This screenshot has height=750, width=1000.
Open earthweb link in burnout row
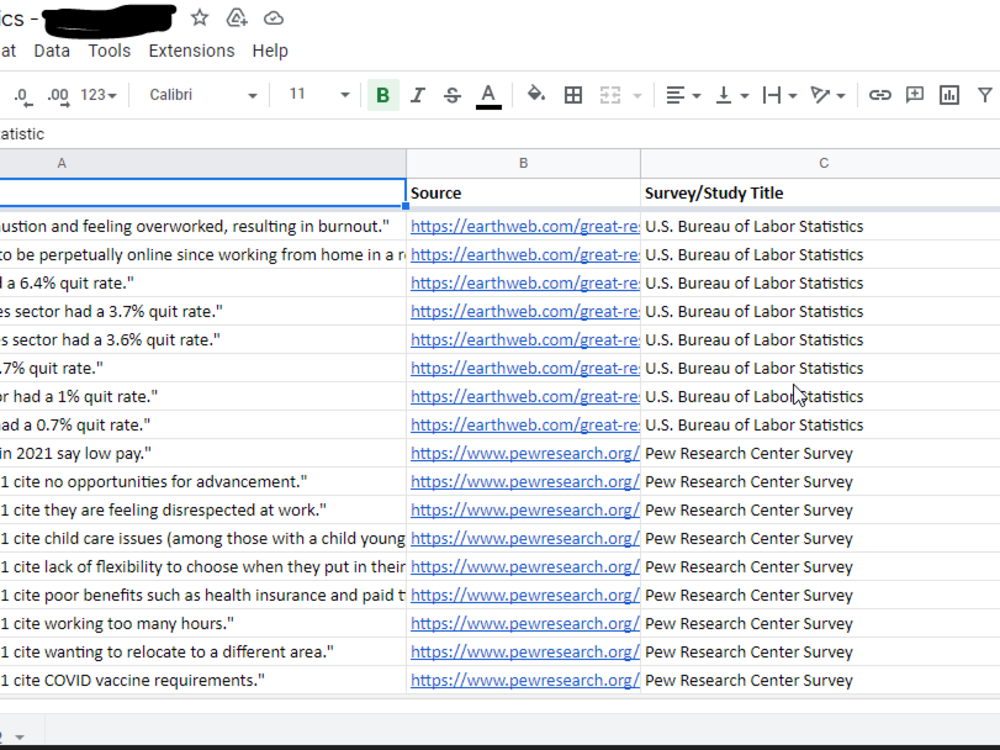[524, 226]
